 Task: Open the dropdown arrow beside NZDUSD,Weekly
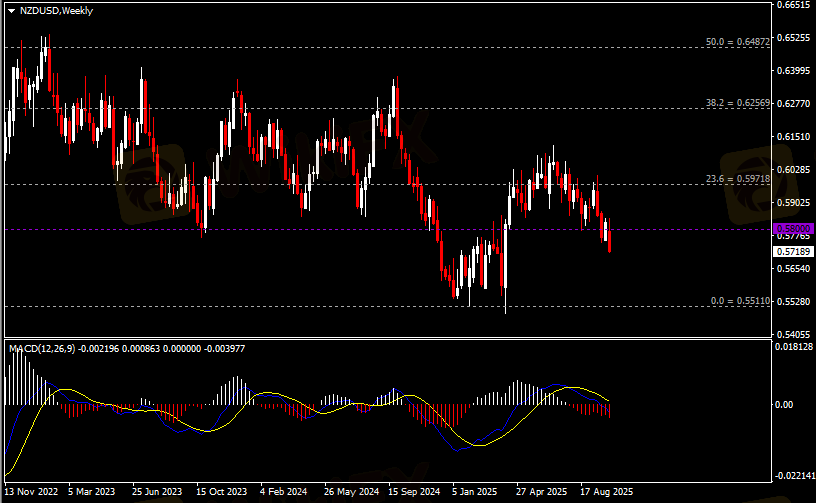pyautogui.click(x=11, y=9)
